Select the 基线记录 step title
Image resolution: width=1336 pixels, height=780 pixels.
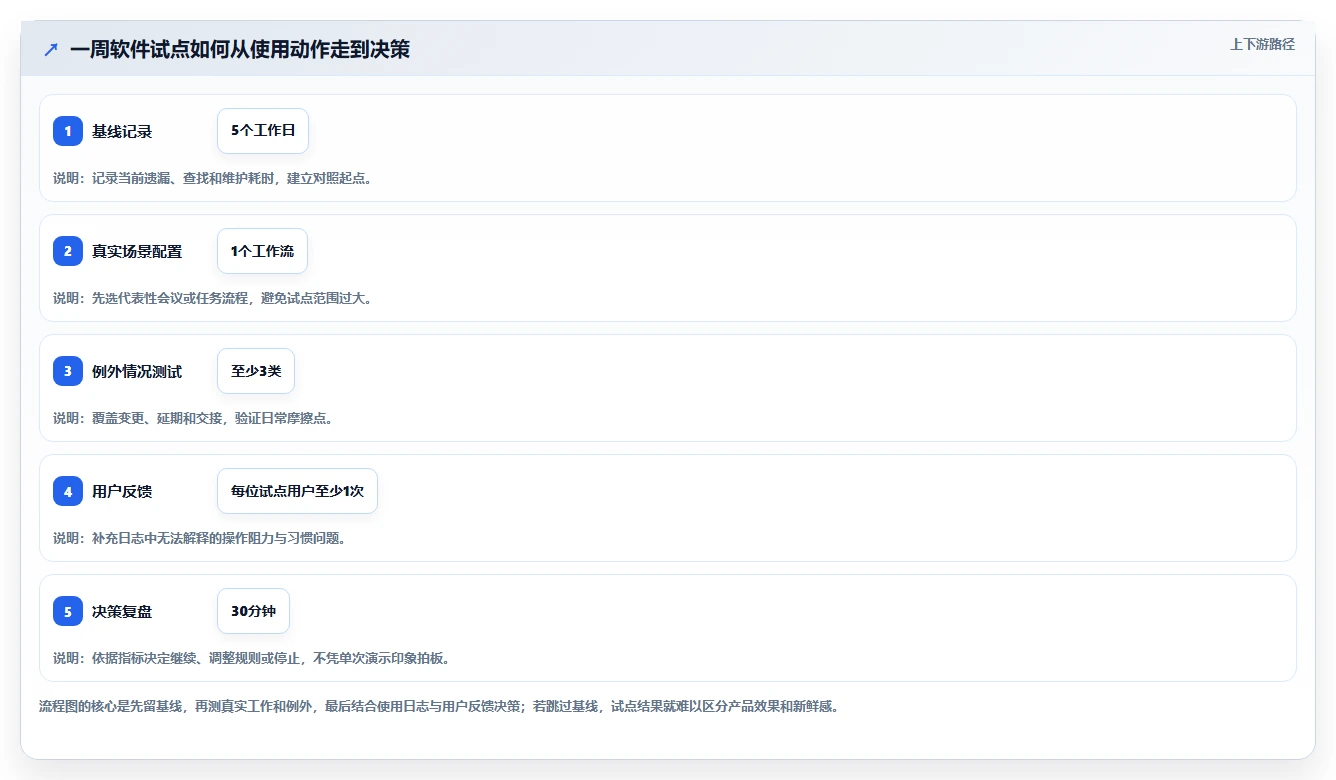click(122, 131)
